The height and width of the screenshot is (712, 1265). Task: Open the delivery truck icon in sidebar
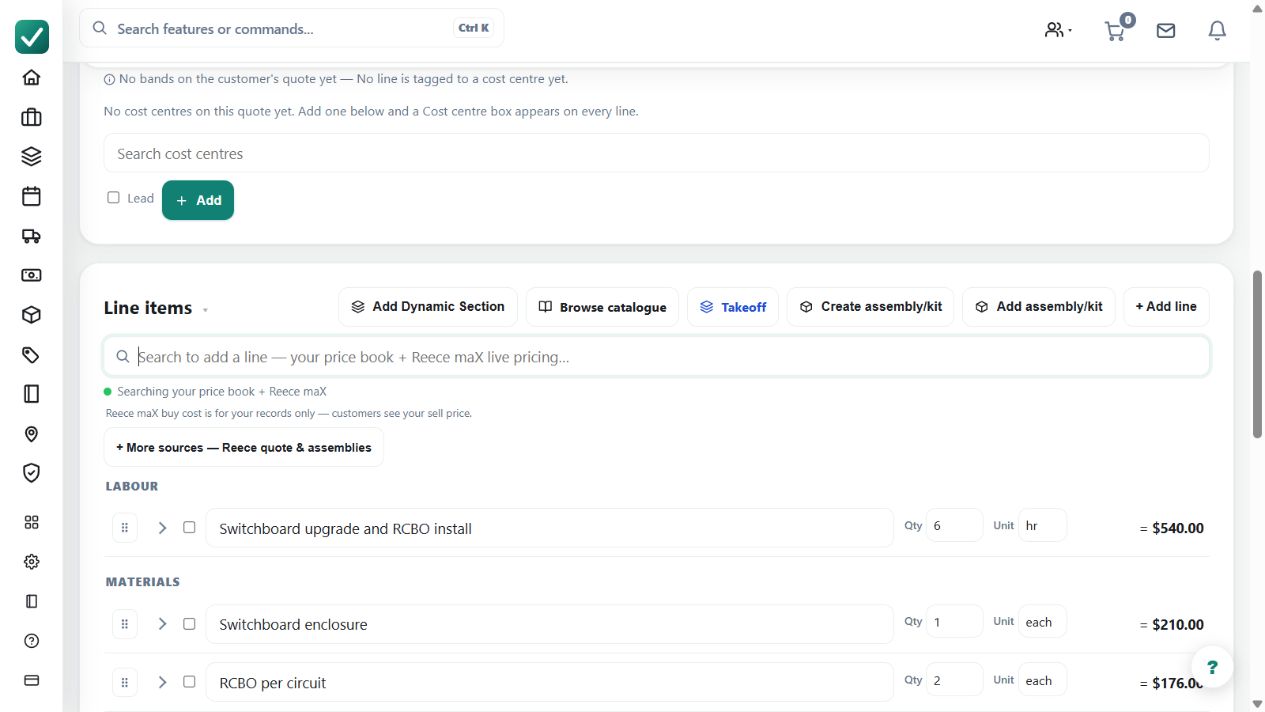click(x=31, y=236)
